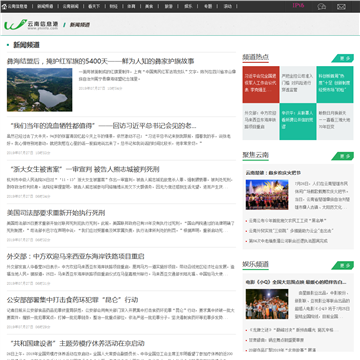Open headline 公安部部署集中打击食药环犯罪
Screen dimensions: 360x360
(72, 300)
